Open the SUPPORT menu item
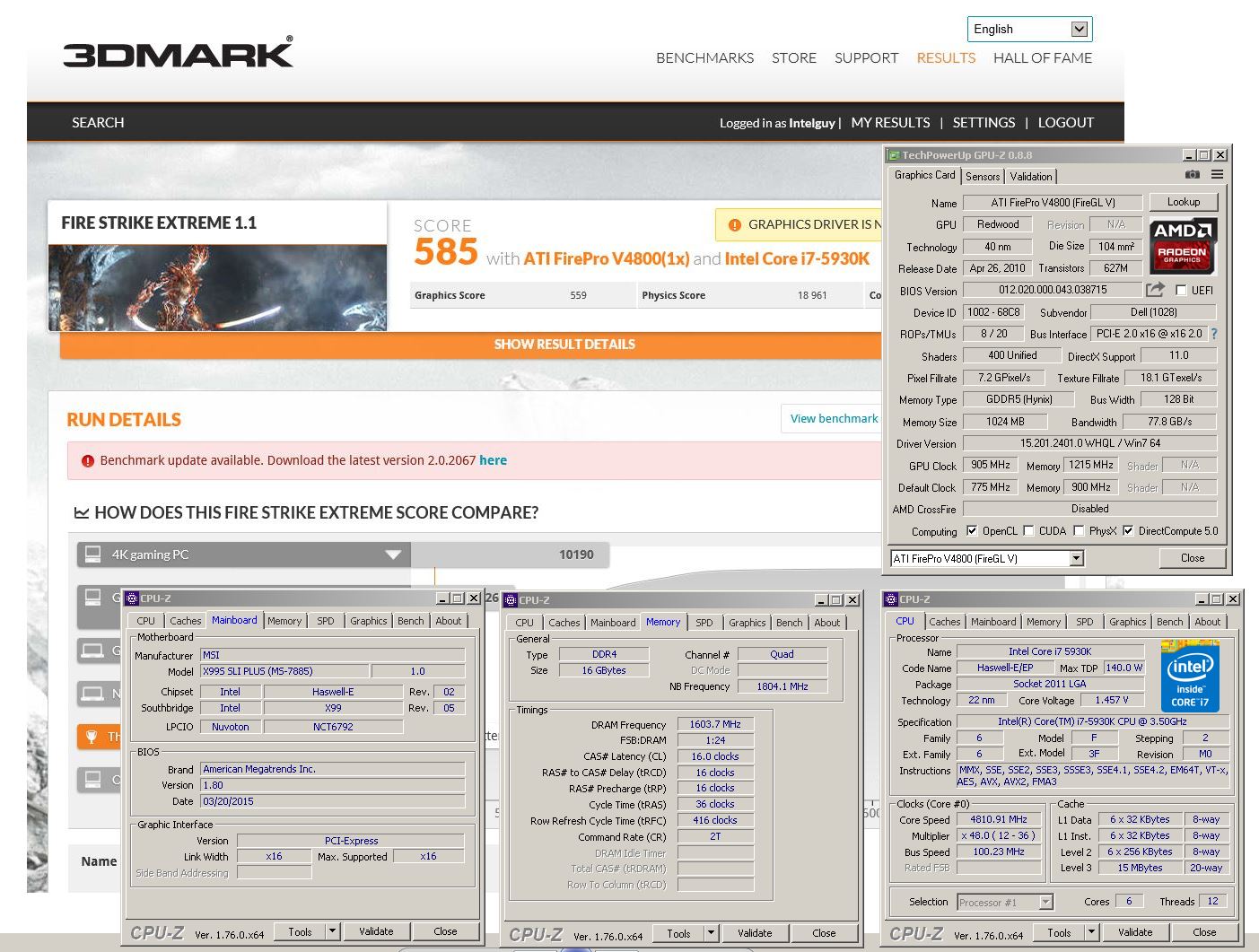Screen dimensions: 1259x952 coord(866,57)
